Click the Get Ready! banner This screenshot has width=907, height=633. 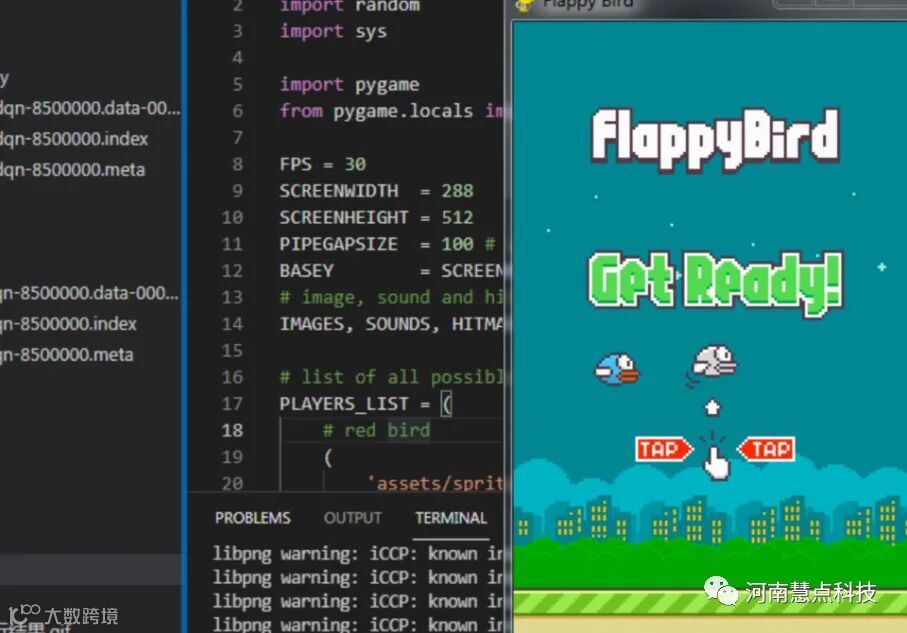[716, 282]
